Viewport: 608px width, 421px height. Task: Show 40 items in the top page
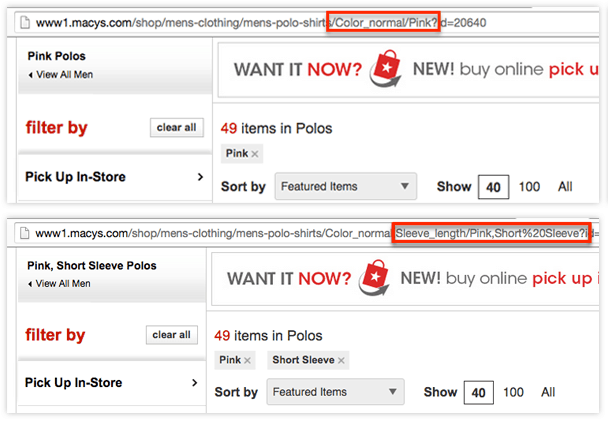(x=493, y=187)
